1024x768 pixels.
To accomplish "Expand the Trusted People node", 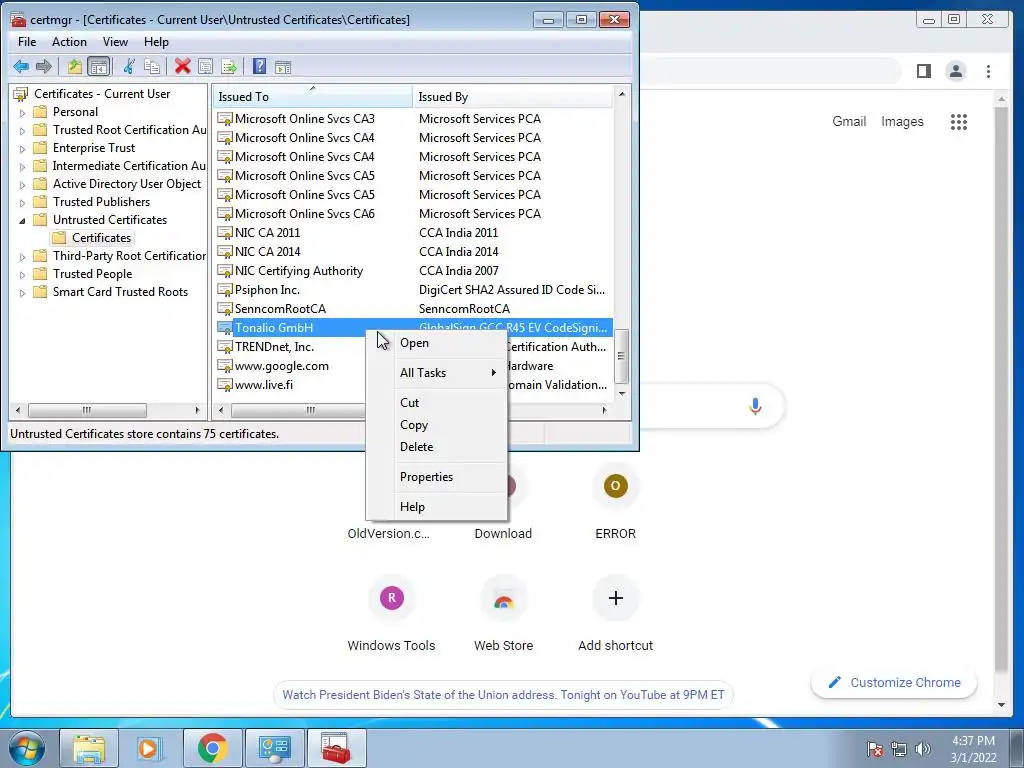I will coord(22,275).
